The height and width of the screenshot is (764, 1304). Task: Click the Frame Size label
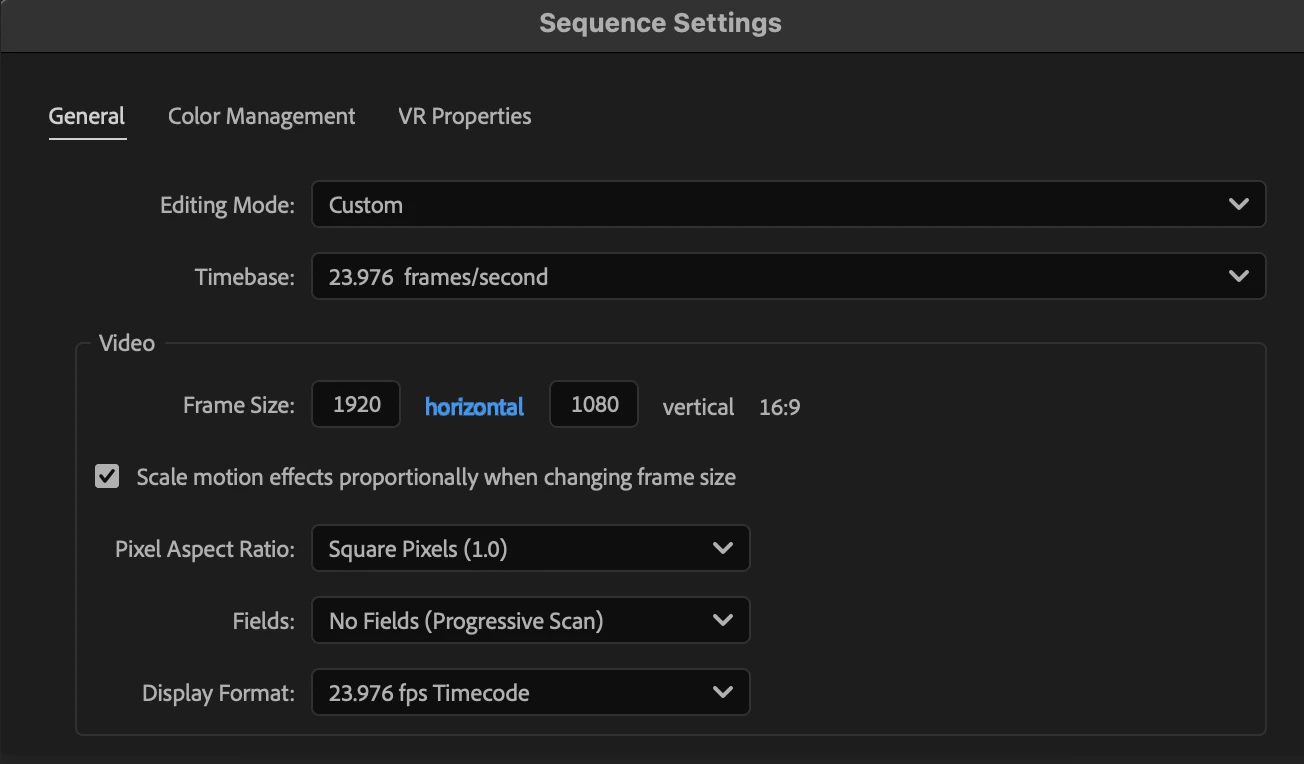[x=238, y=405]
